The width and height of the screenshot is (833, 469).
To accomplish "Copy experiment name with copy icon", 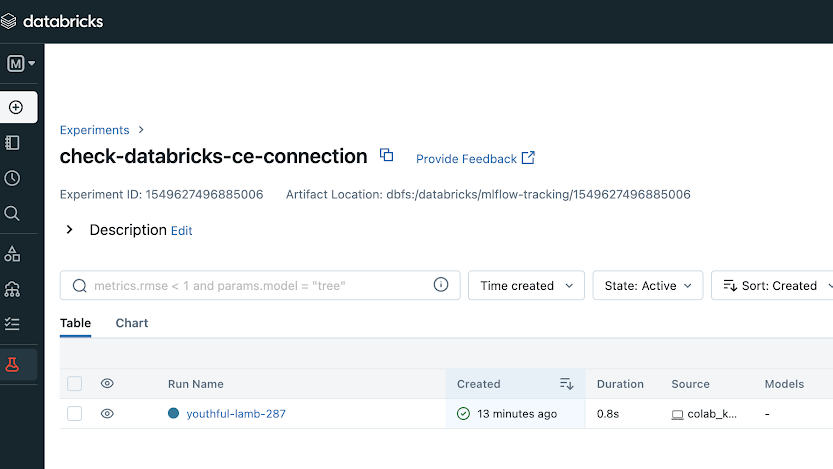I will [387, 156].
